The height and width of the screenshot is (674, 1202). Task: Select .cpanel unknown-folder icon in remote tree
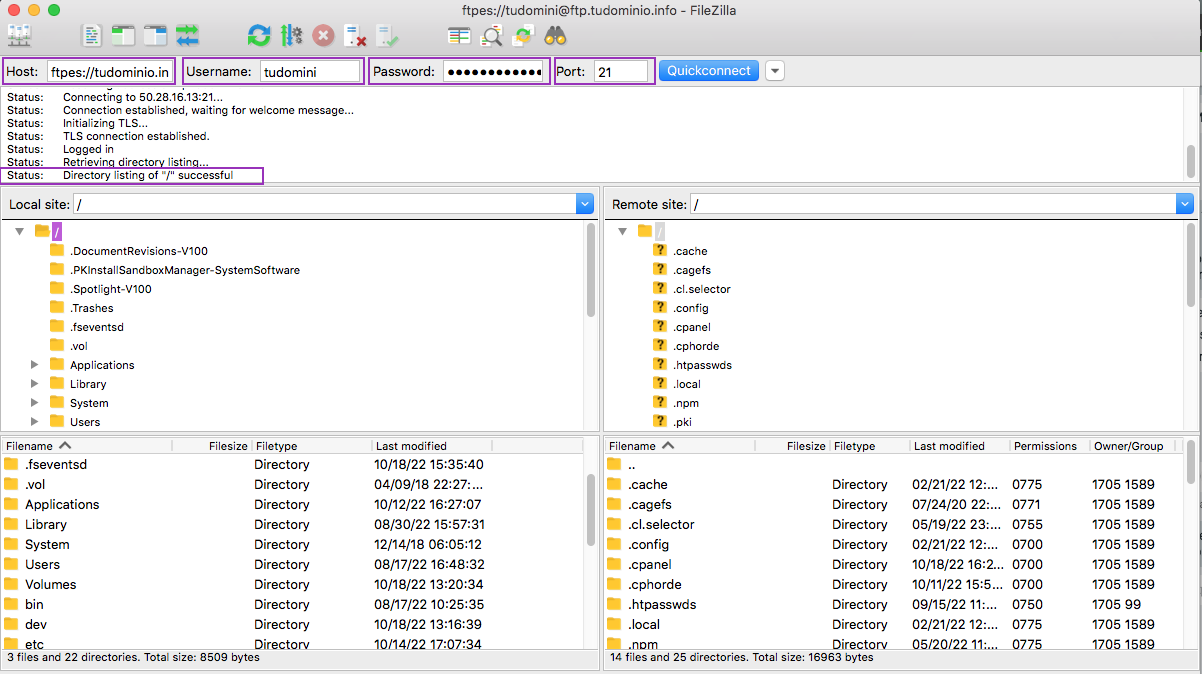point(660,326)
